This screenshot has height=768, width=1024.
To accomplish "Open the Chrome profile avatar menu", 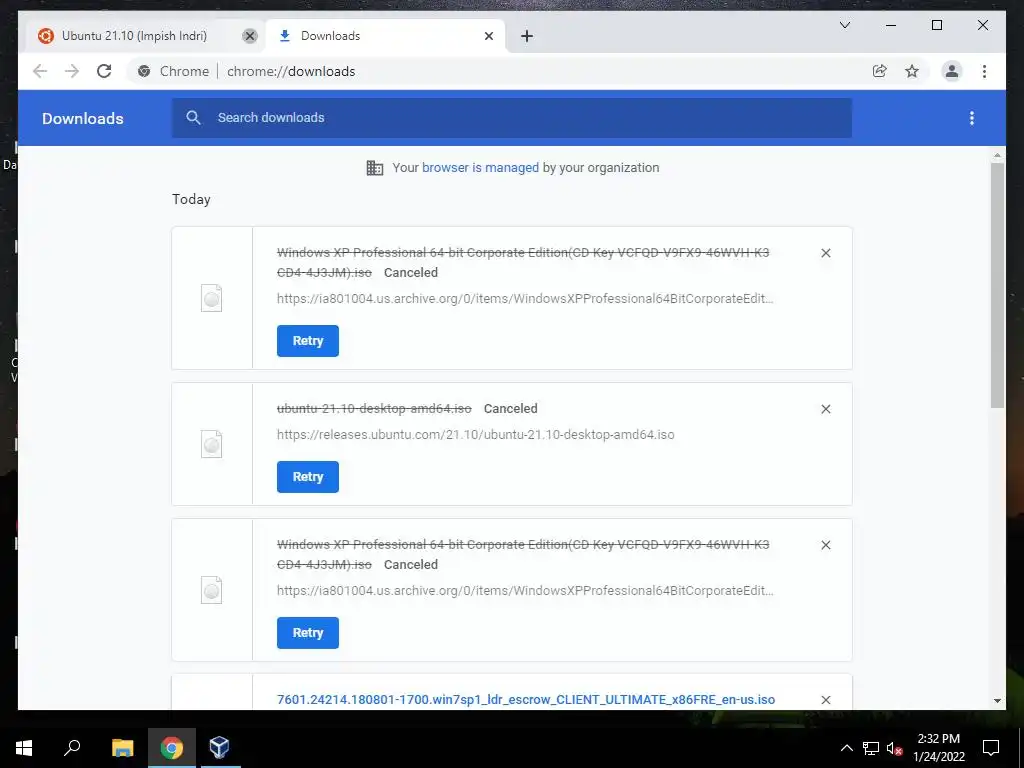I will pos(952,71).
